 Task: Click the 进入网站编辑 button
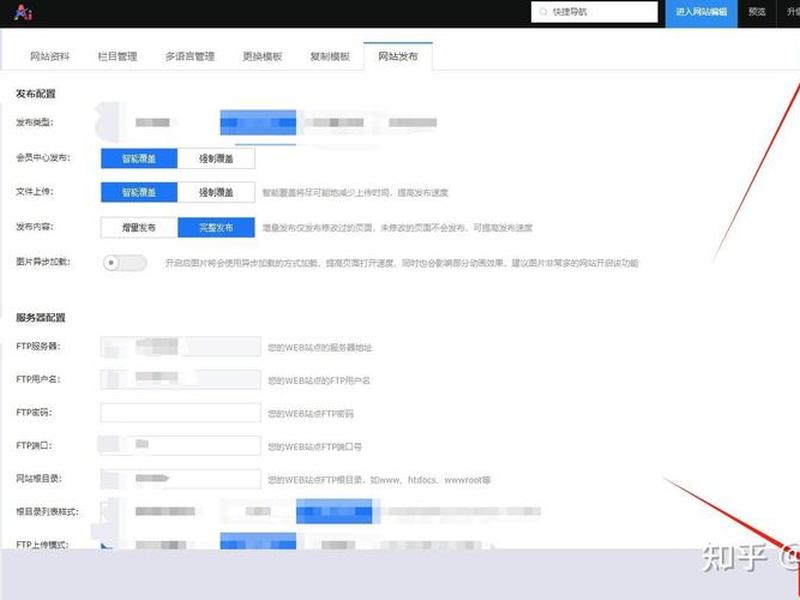tap(702, 12)
